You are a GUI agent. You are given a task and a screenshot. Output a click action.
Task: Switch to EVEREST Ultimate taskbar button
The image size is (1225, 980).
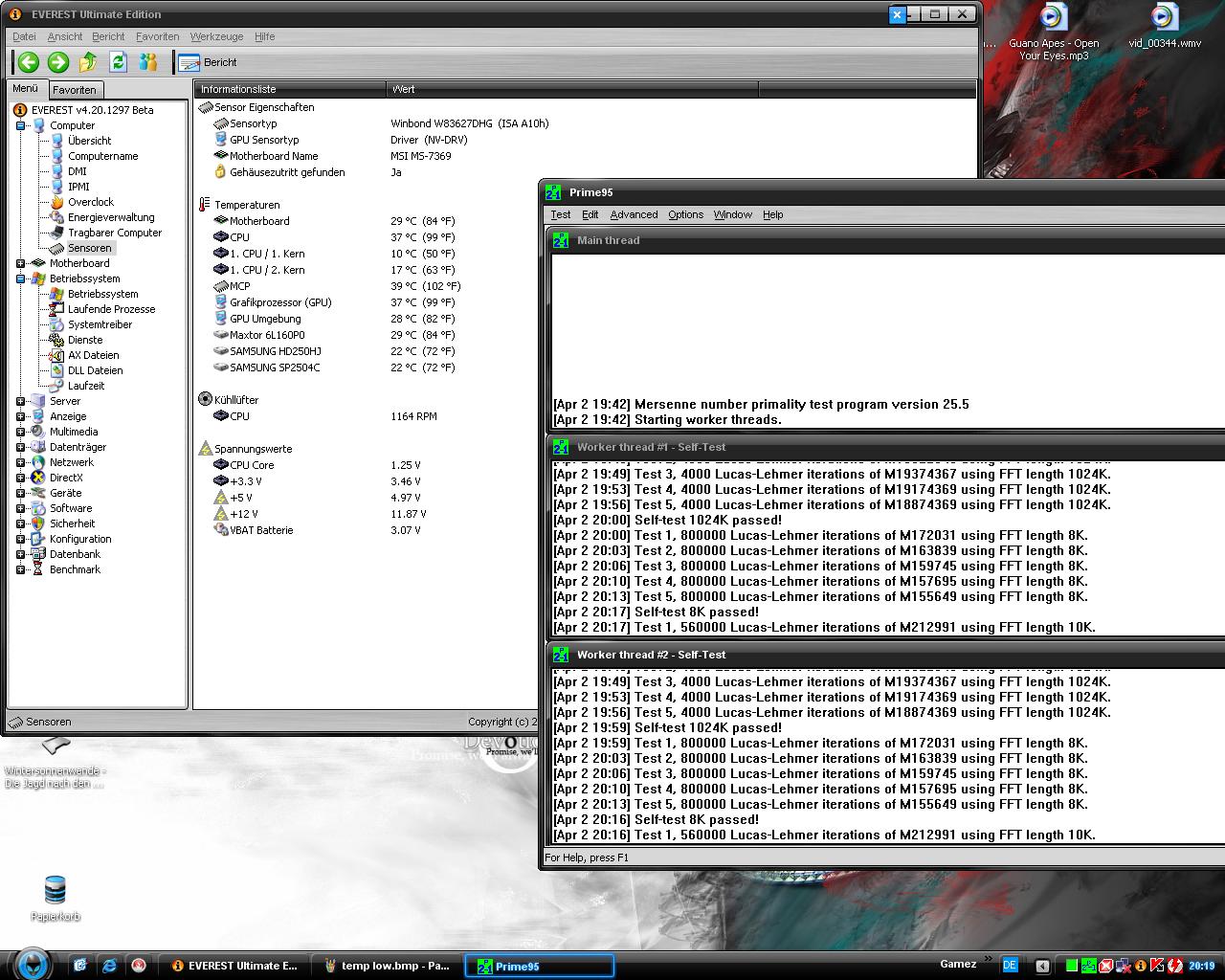coord(234,966)
